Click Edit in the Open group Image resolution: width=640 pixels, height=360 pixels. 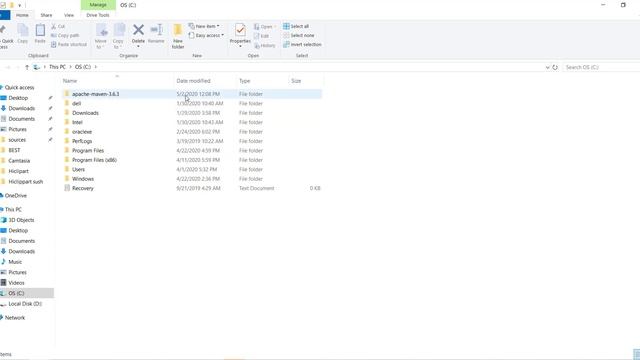click(262, 36)
